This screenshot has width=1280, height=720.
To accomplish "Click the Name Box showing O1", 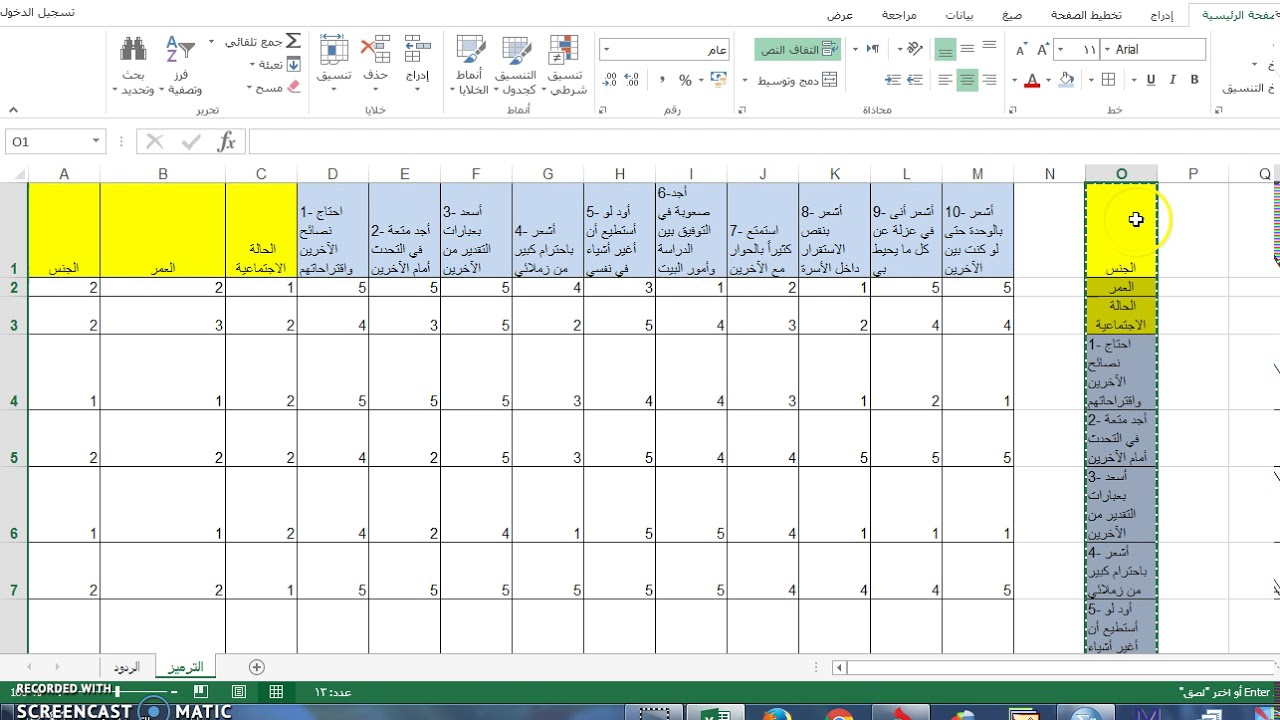I will coord(48,142).
